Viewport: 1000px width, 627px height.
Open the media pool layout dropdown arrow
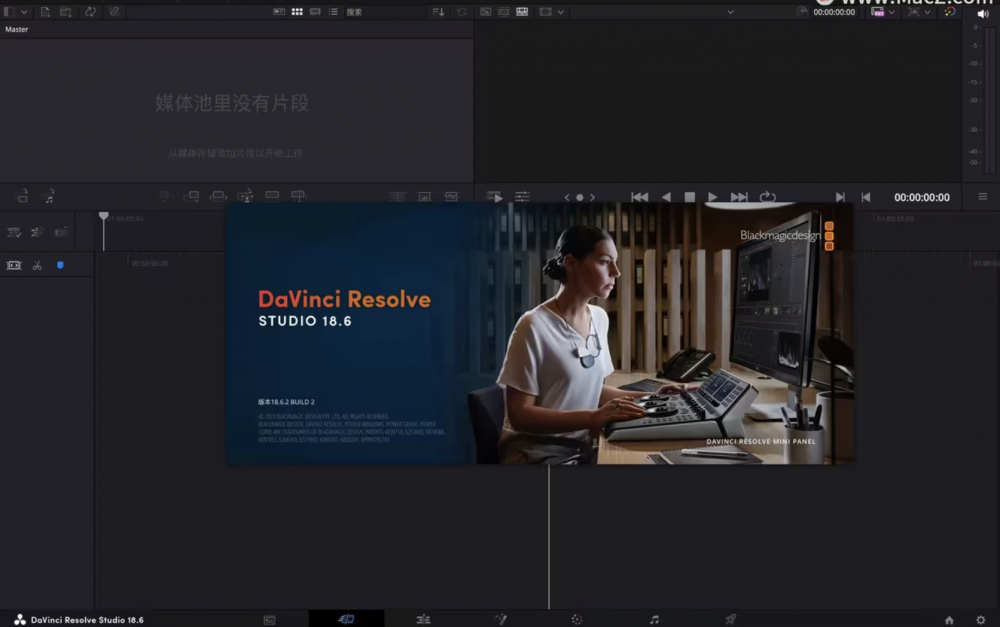[x=24, y=12]
